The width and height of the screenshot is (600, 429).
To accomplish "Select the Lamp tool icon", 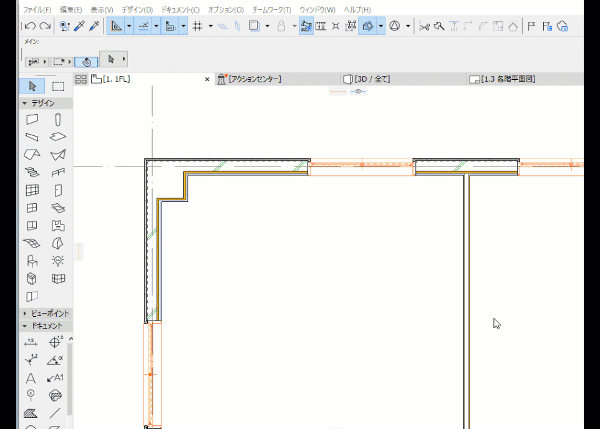I will 58,260.
